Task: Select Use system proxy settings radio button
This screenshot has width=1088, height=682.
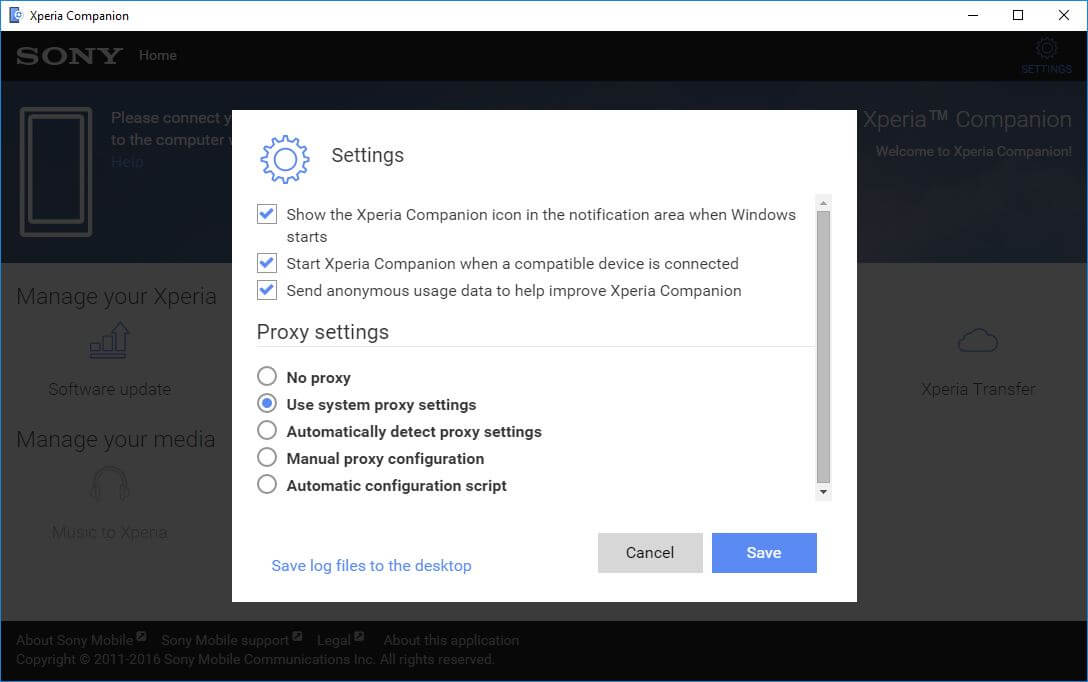Action: [266, 403]
